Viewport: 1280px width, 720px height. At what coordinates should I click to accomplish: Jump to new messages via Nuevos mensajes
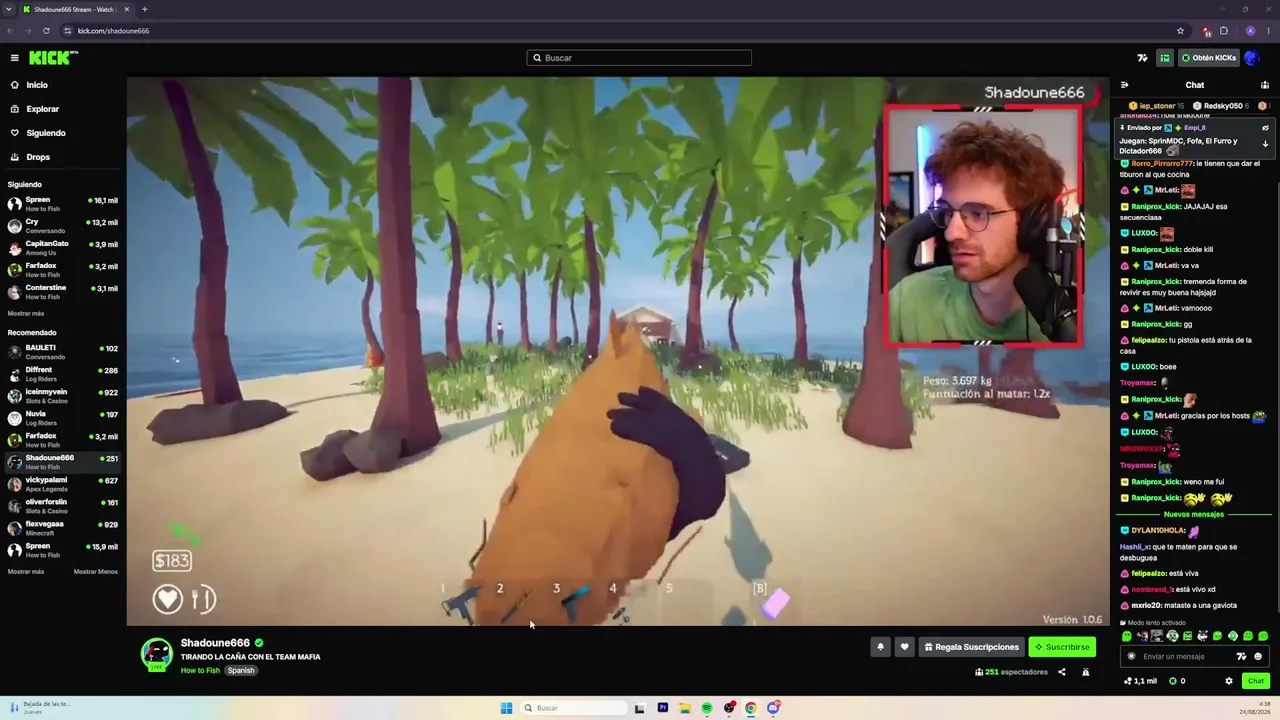tap(1194, 515)
